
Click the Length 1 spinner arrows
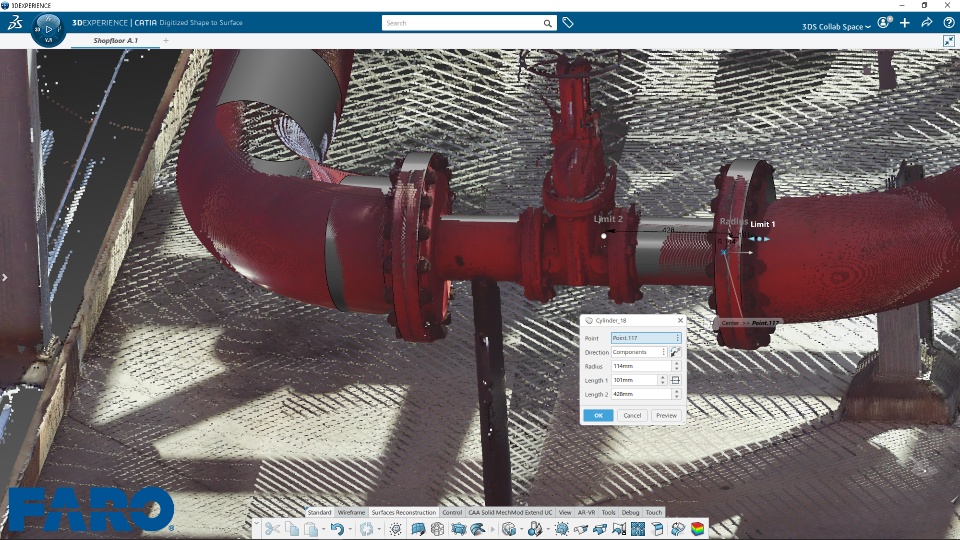(x=662, y=380)
